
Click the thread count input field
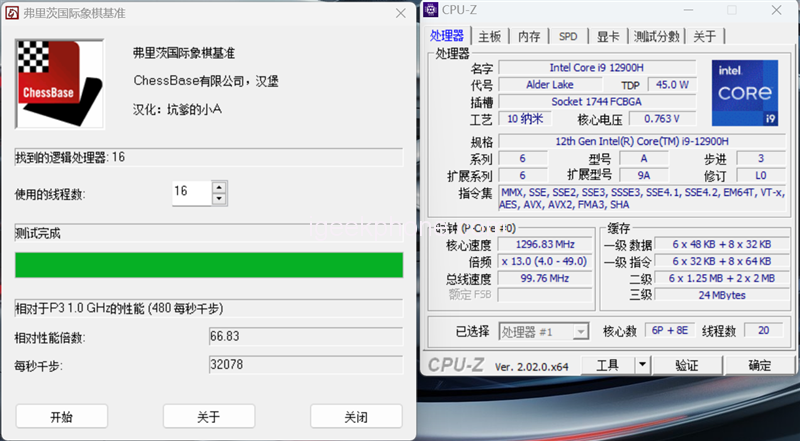coord(190,192)
